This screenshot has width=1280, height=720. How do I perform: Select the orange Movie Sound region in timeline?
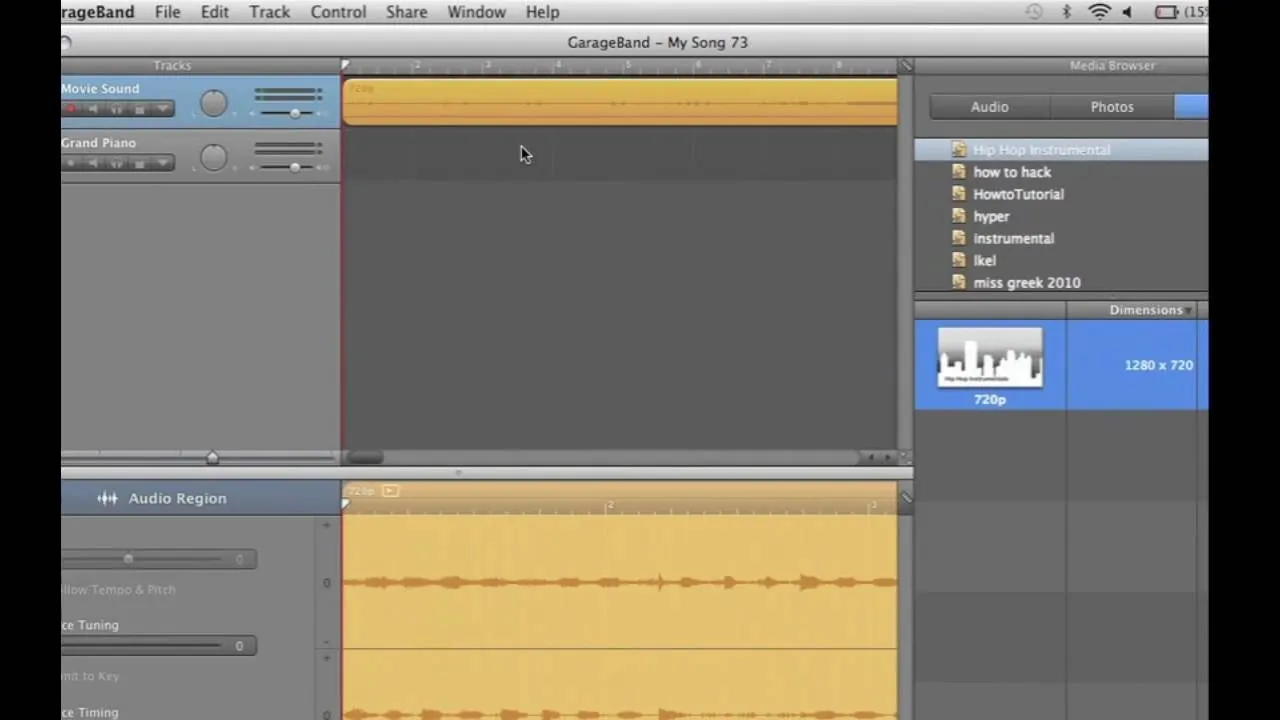[620, 102]
